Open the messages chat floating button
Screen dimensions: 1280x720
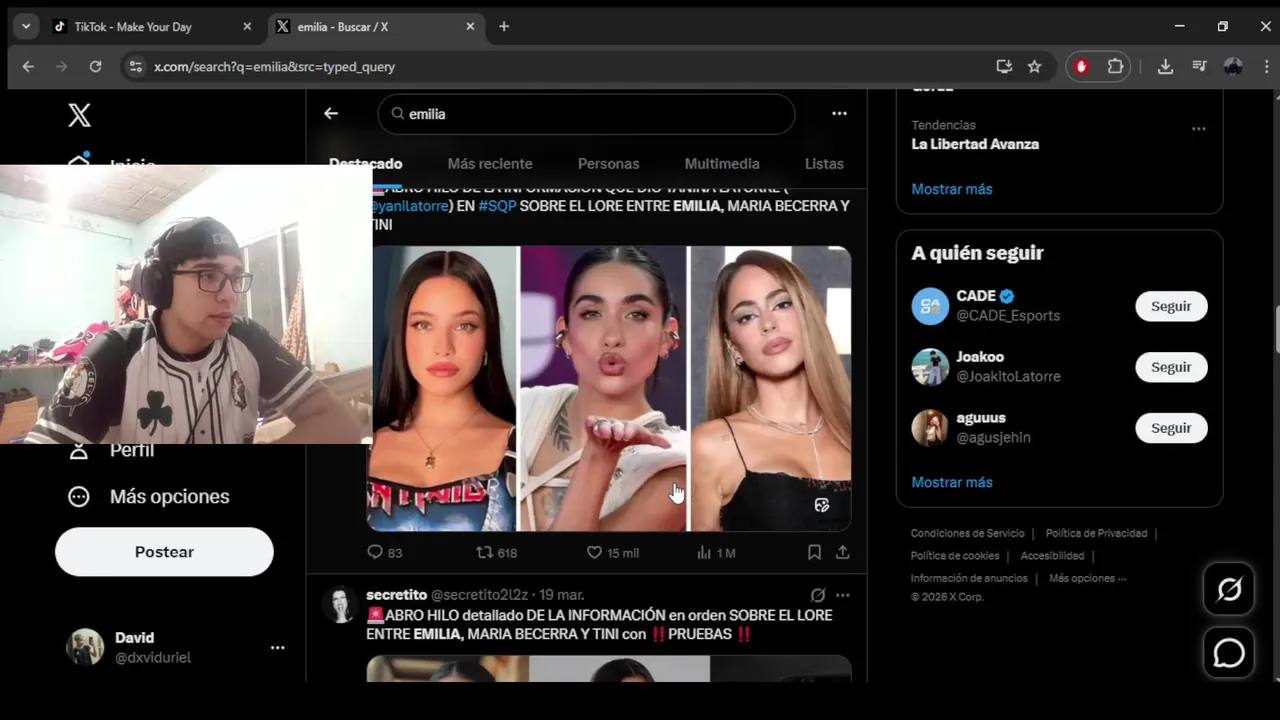tap(1229, 653)
